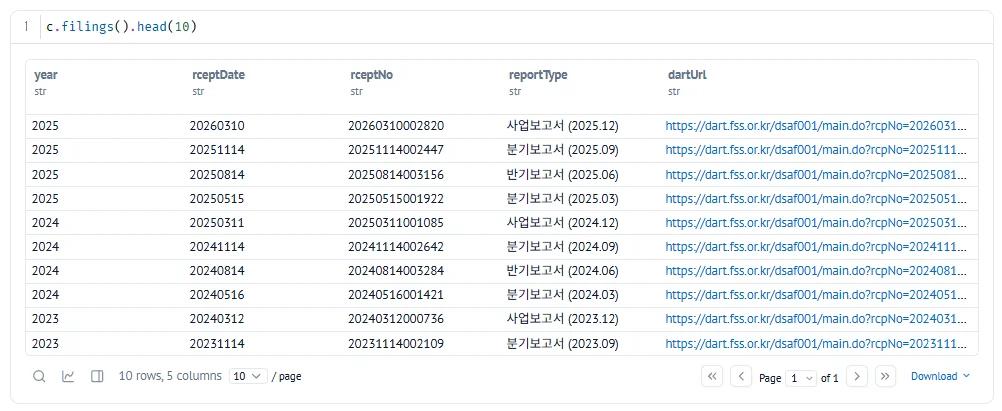Screen dimensions: 1002x411
Task: Select cell 분기보고서 (2025.09)
Action: tap(562, 150)
